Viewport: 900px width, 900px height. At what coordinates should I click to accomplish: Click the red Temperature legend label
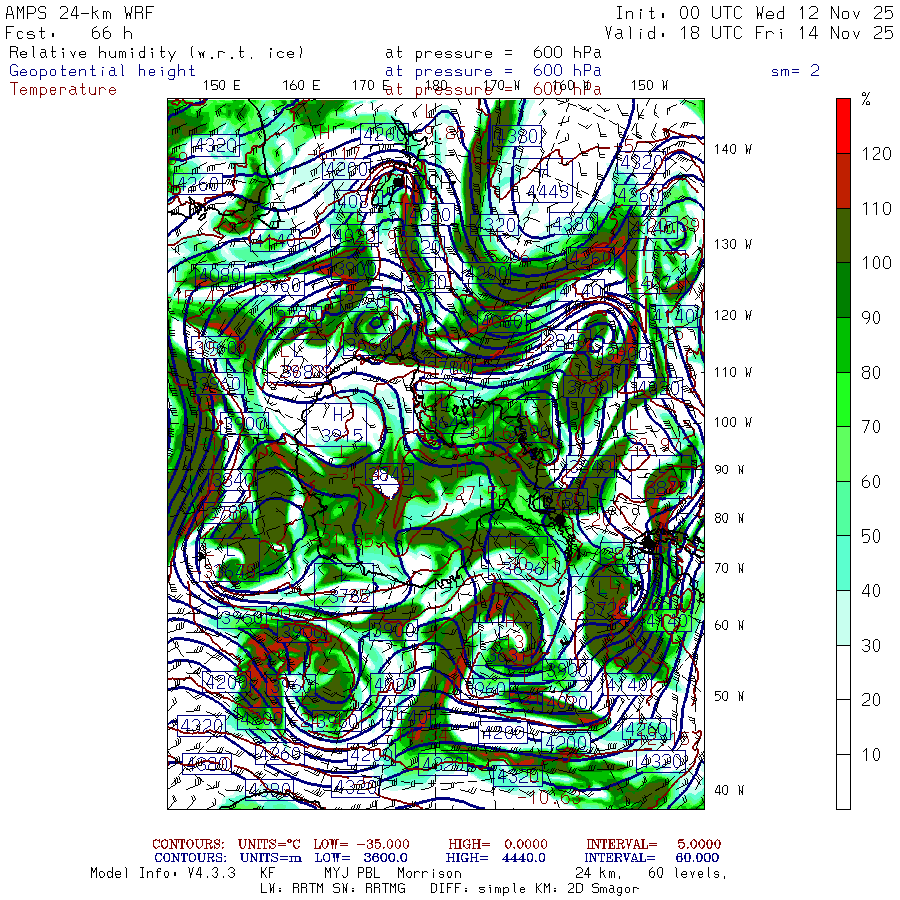(63, 89)
